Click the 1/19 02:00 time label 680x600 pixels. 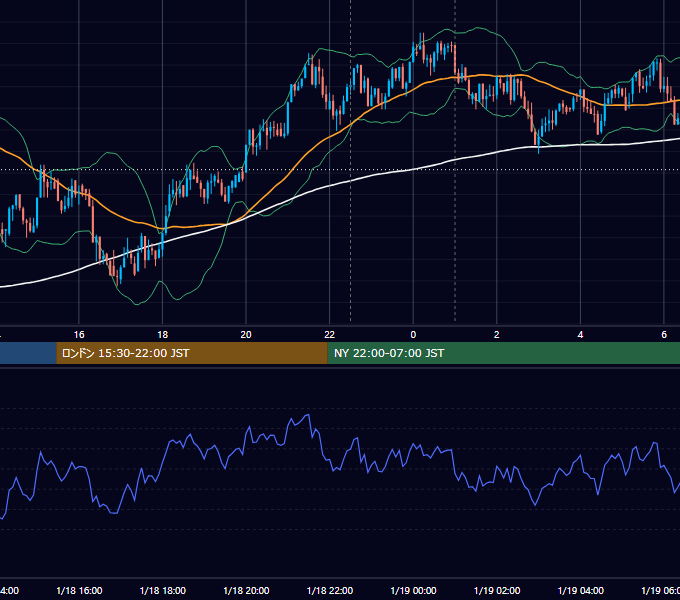(497, 590)
